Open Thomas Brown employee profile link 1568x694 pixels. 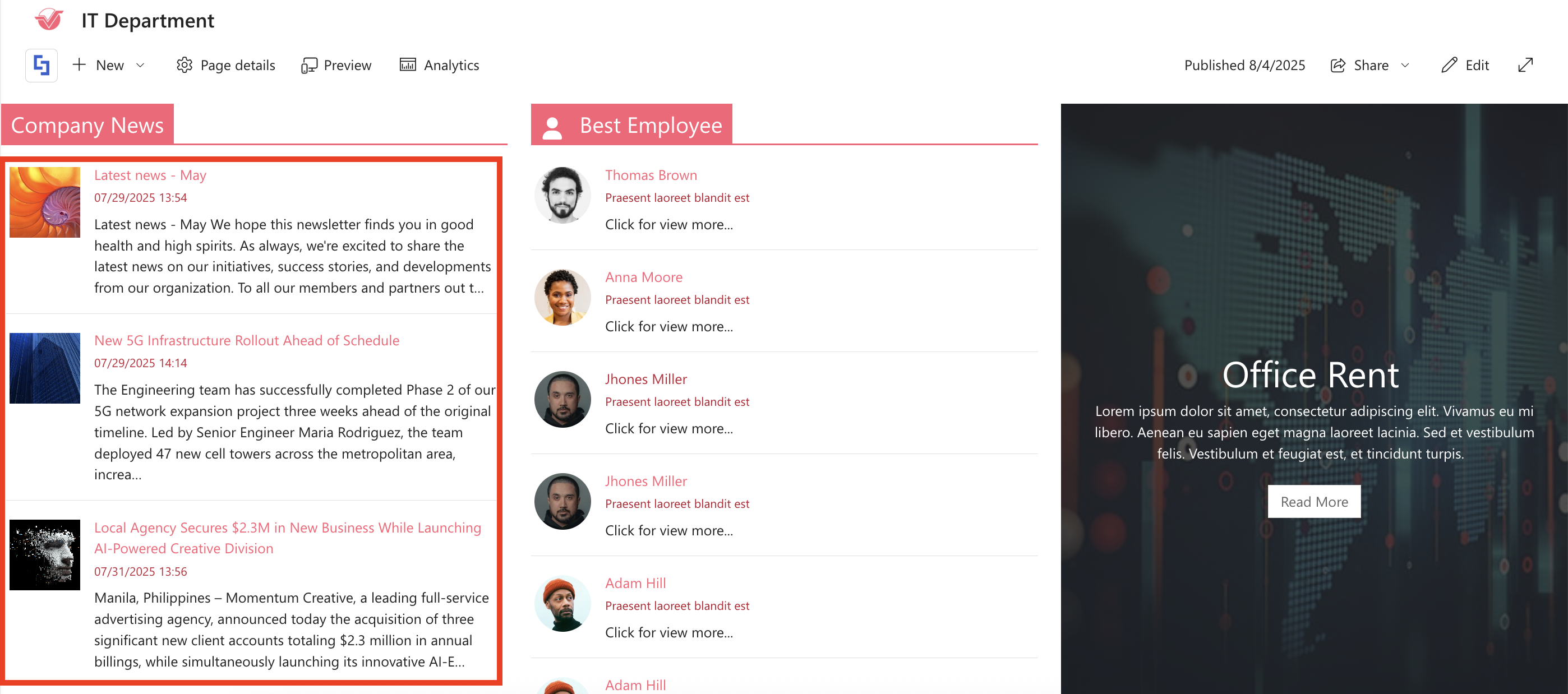(651, 175)
